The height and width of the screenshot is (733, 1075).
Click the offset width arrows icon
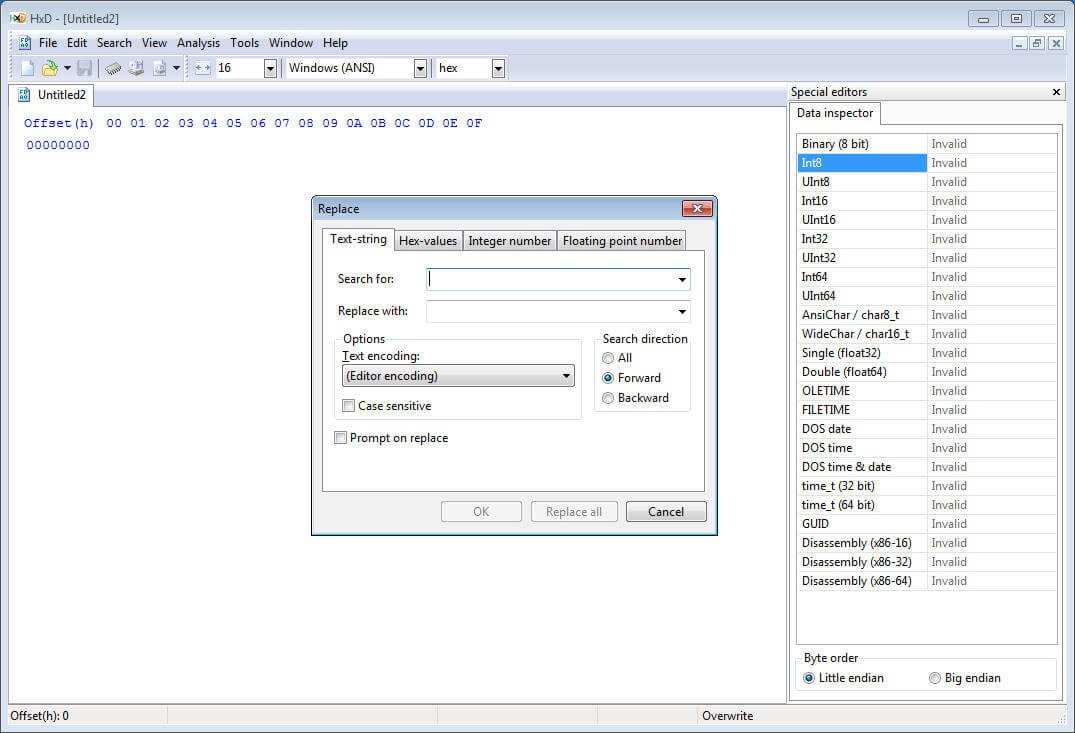(x=200, y=68)
